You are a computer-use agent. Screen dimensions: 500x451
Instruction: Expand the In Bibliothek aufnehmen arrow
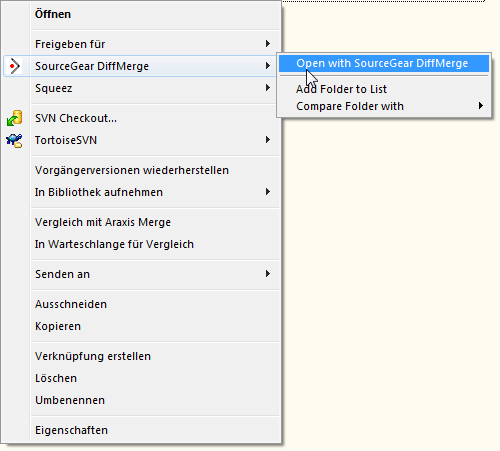[268, 192]
